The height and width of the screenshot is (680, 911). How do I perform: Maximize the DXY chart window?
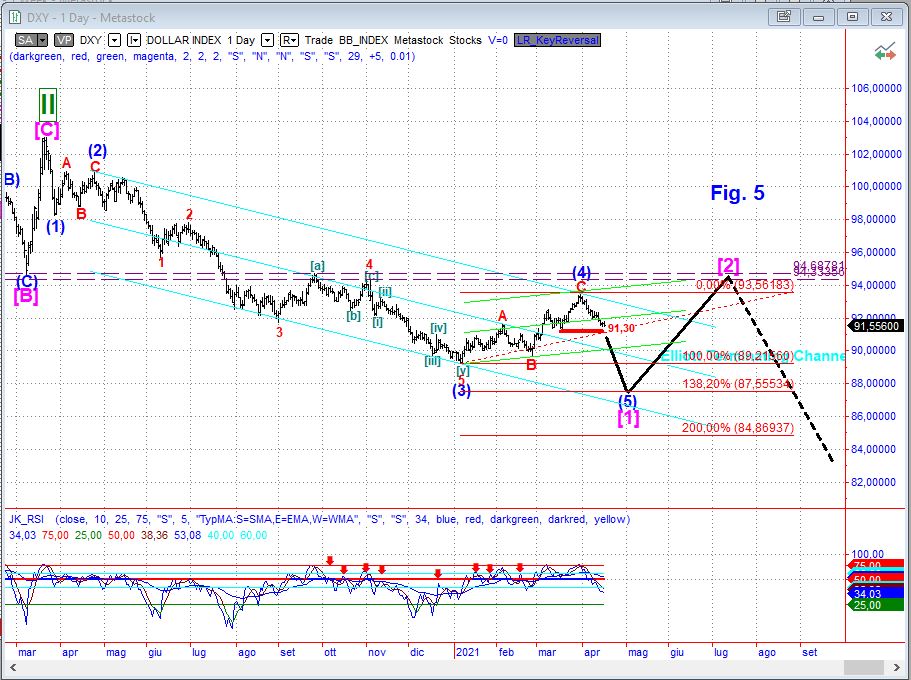[x=852, y=17]
